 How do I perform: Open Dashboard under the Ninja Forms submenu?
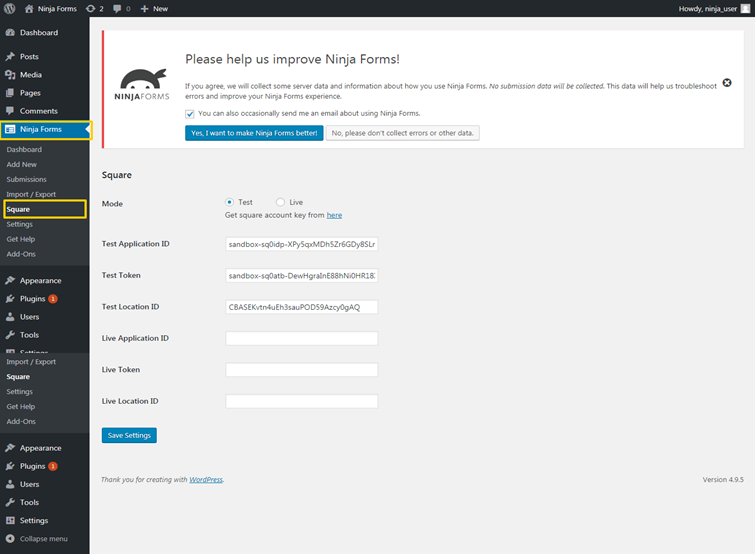(24, 149)
